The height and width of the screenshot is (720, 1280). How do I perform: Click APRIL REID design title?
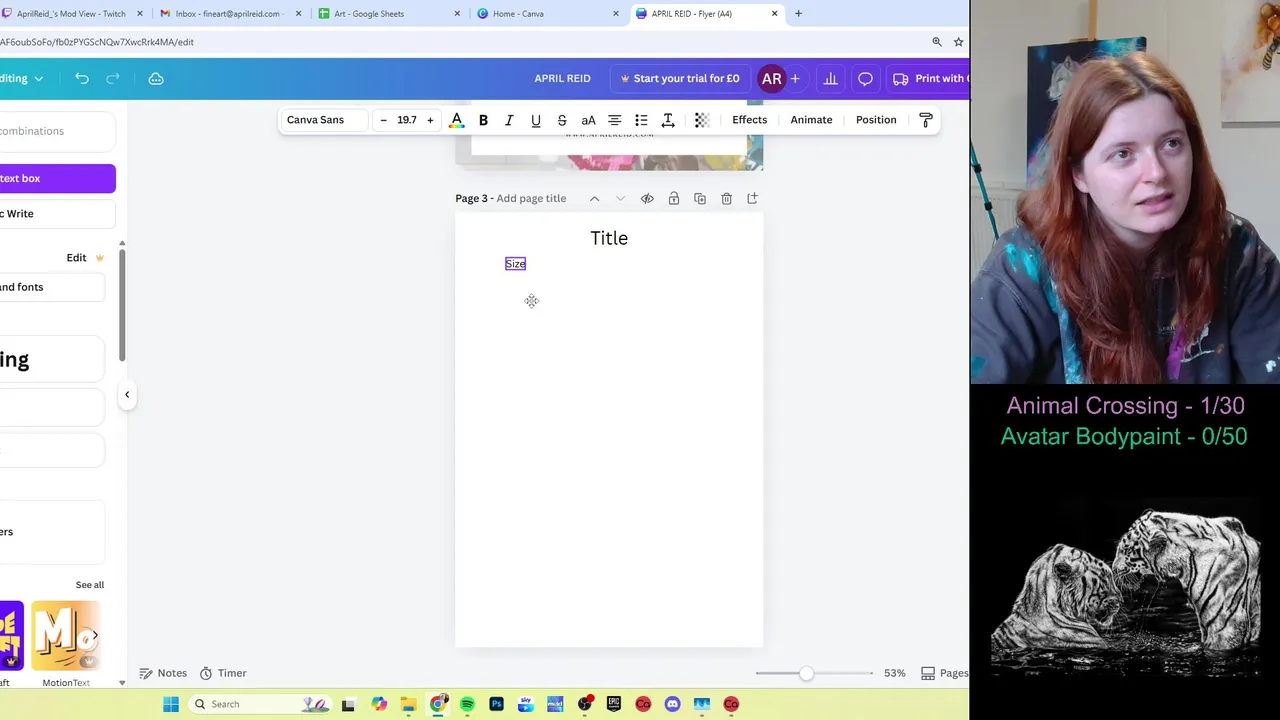point(562,78)
